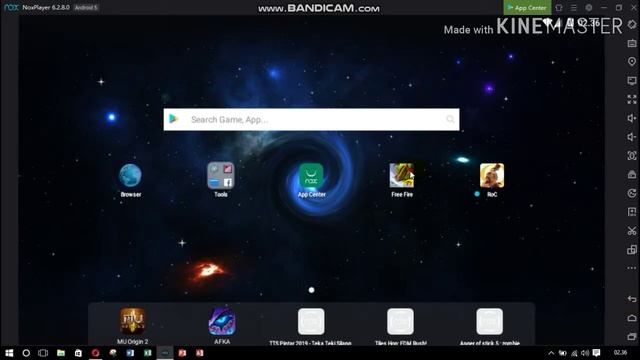640x360 pixels.
Task: Click the volume down icon in sidebar
Action: (632, 137)
